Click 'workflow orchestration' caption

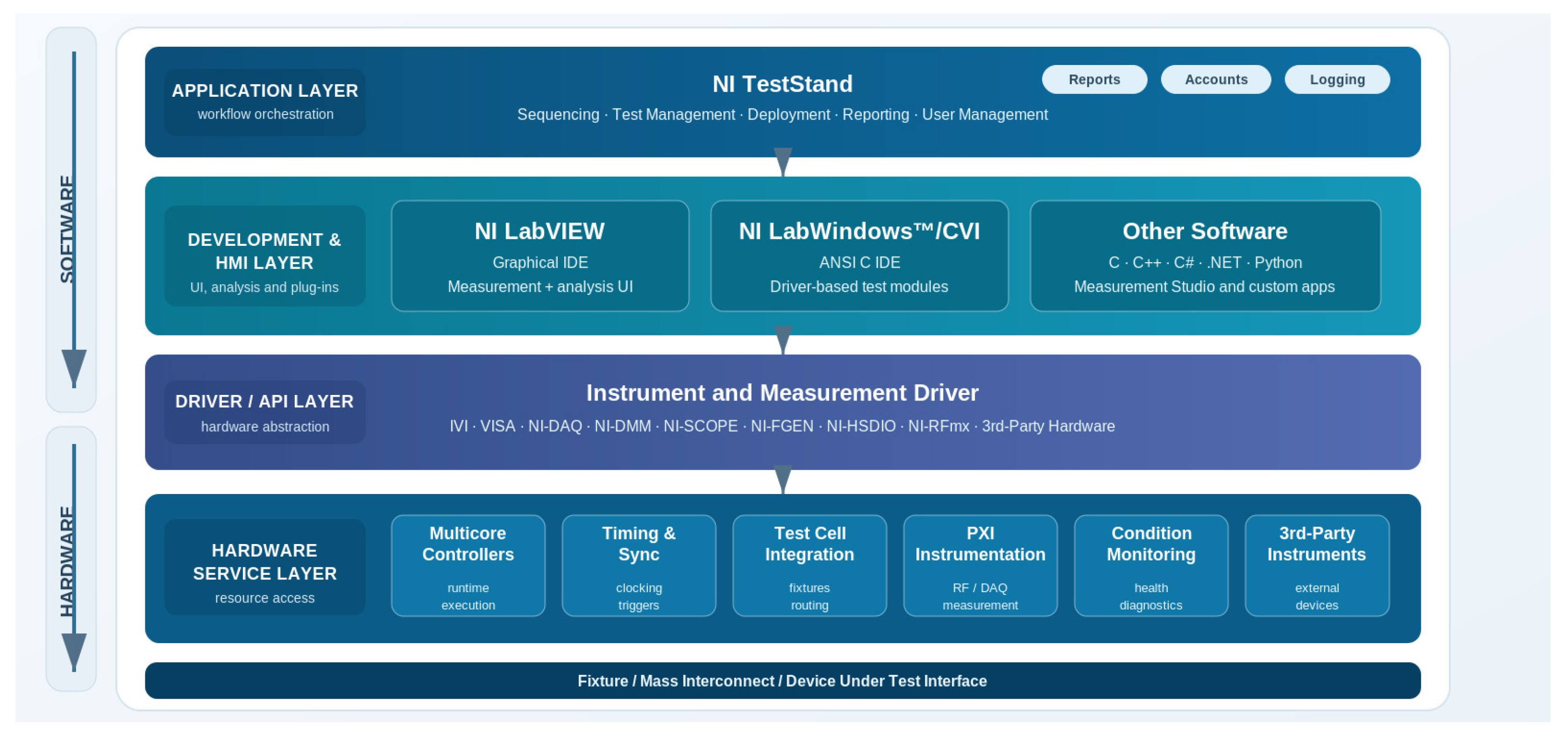[265, 115]
